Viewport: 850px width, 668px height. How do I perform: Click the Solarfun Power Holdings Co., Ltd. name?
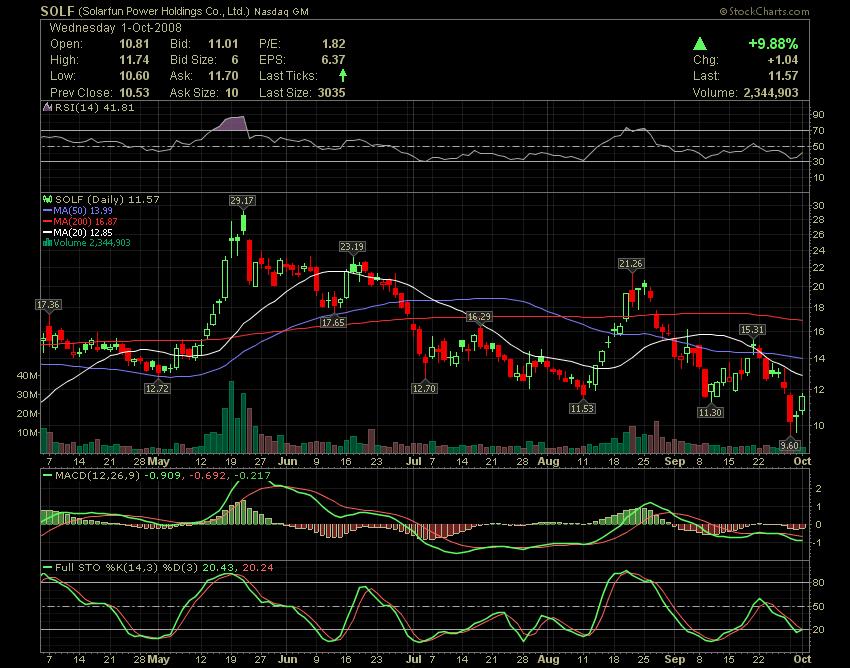(164, 11)
